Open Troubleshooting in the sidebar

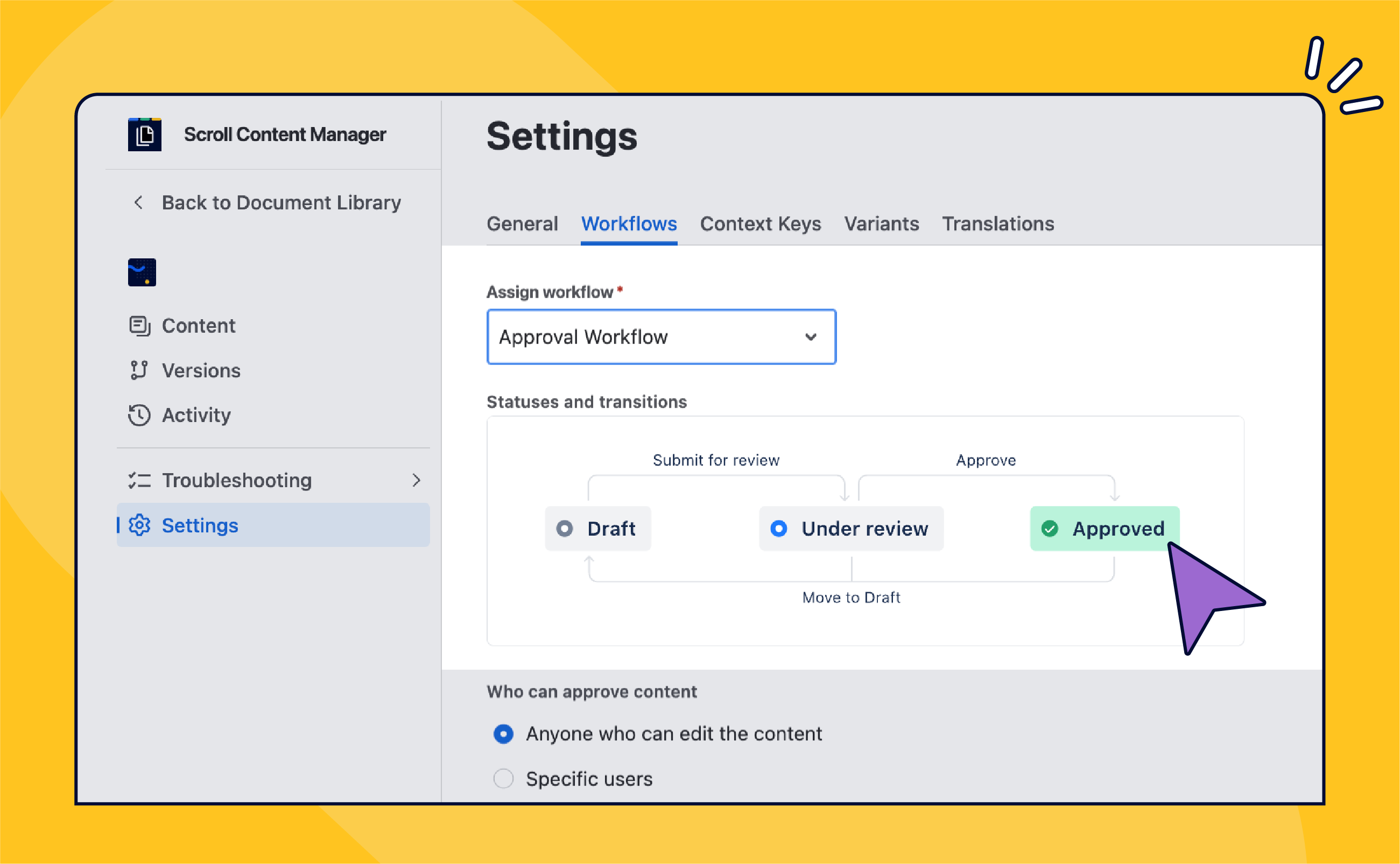pyautogui.click(x=273, y=480)
